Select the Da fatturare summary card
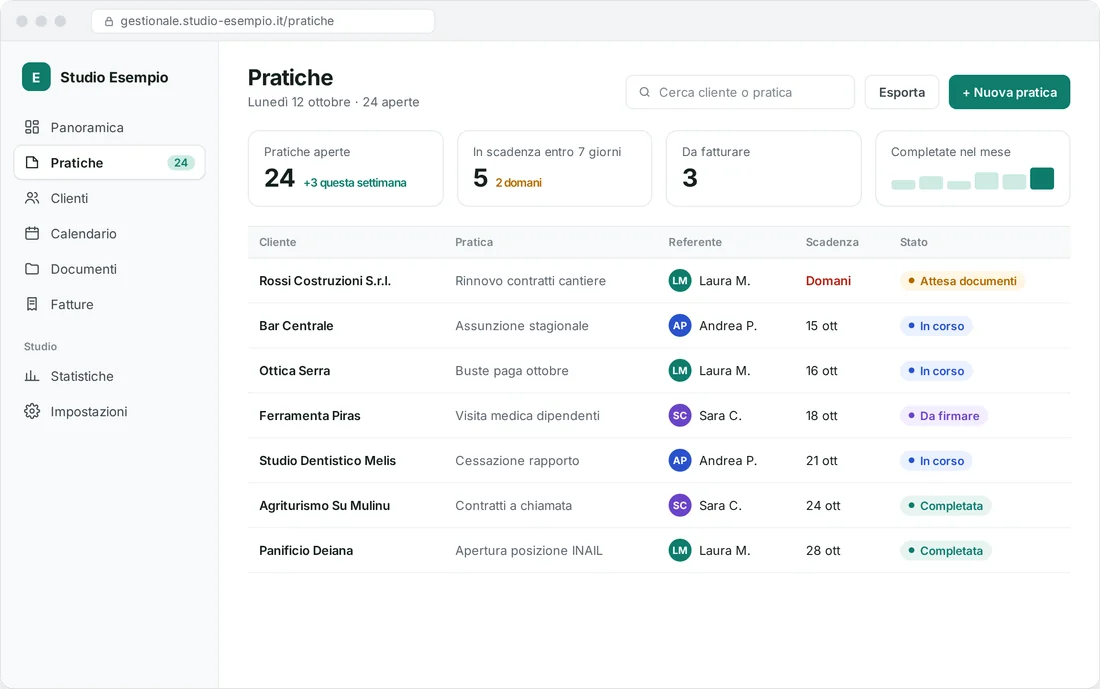 (x=763, y=168)
